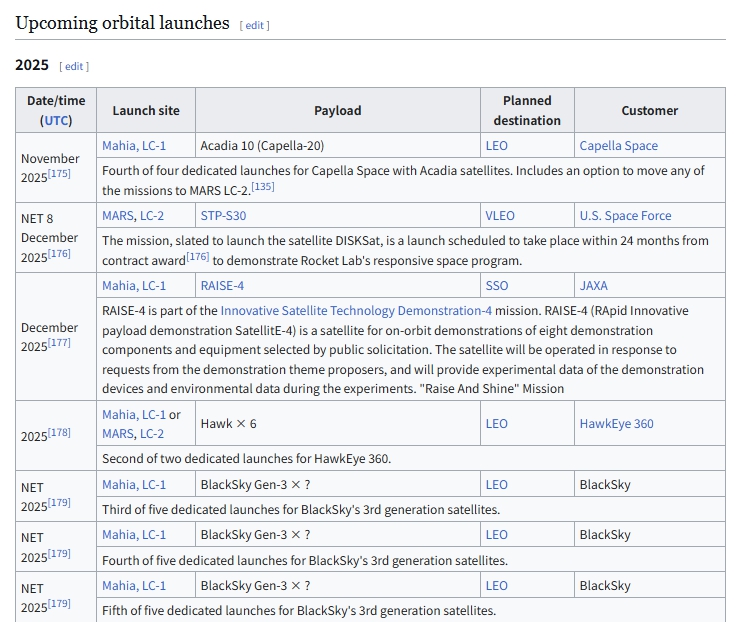Select the Customer column header
The height and width of the screenshot is (622, 740).
click(x=650, y=110)
